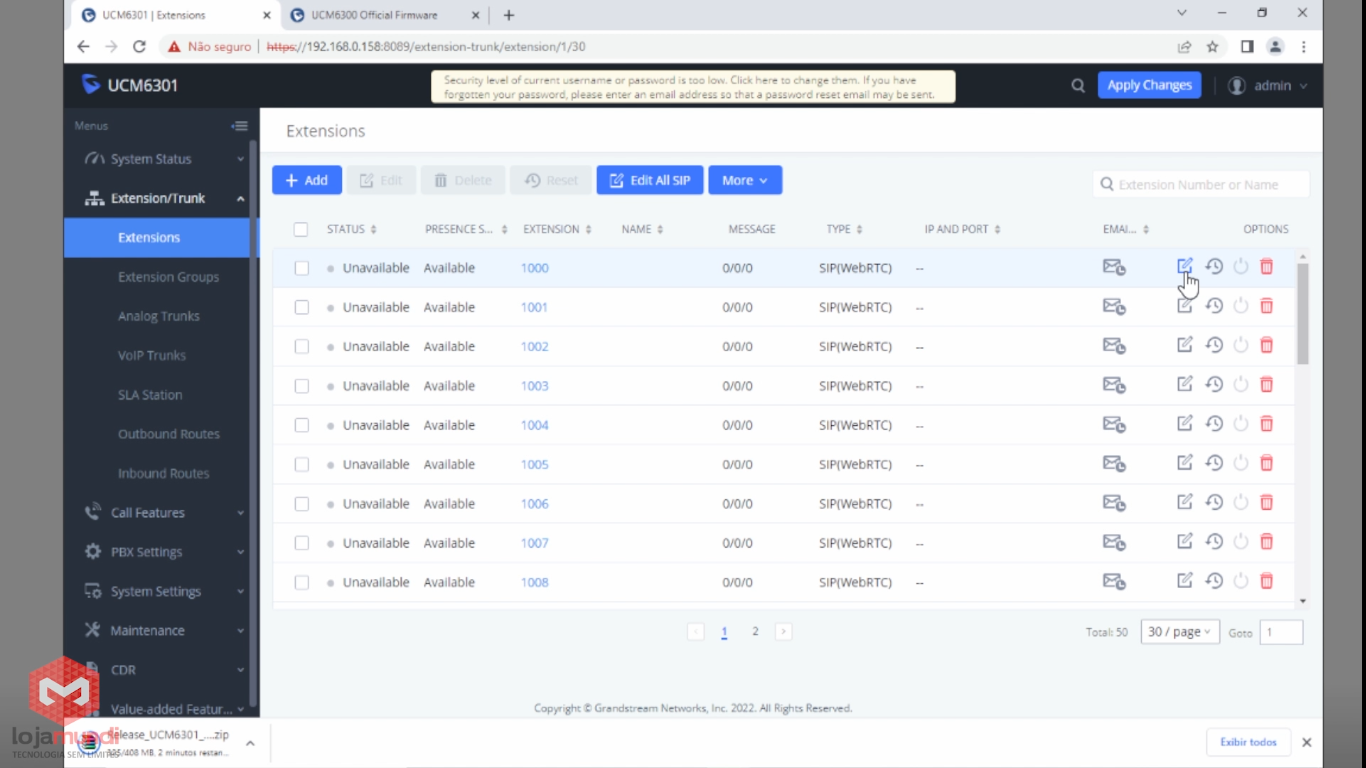
Task: Open the More dropdown button
Action: click(745, 180)
